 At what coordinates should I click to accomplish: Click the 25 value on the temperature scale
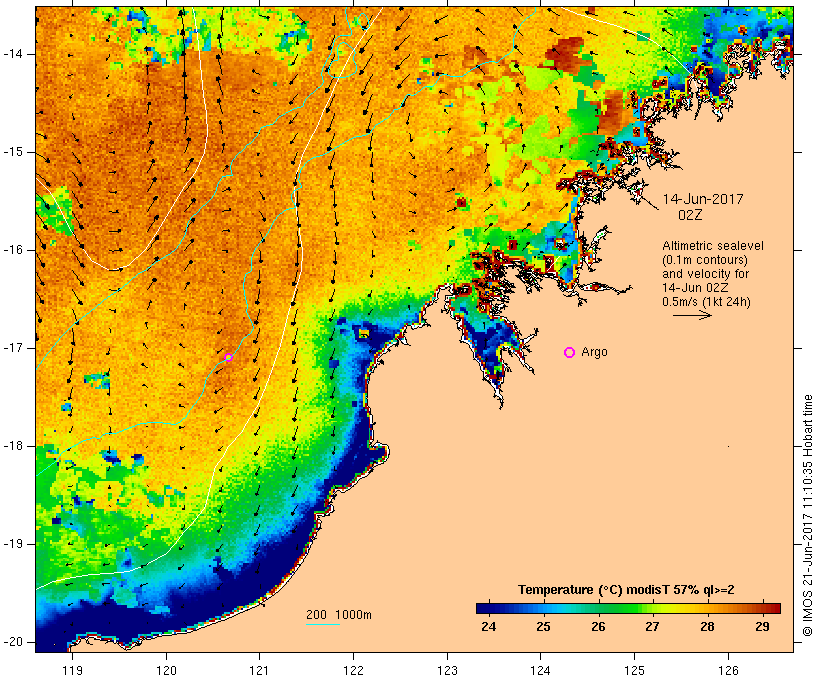tap(543, 627)
